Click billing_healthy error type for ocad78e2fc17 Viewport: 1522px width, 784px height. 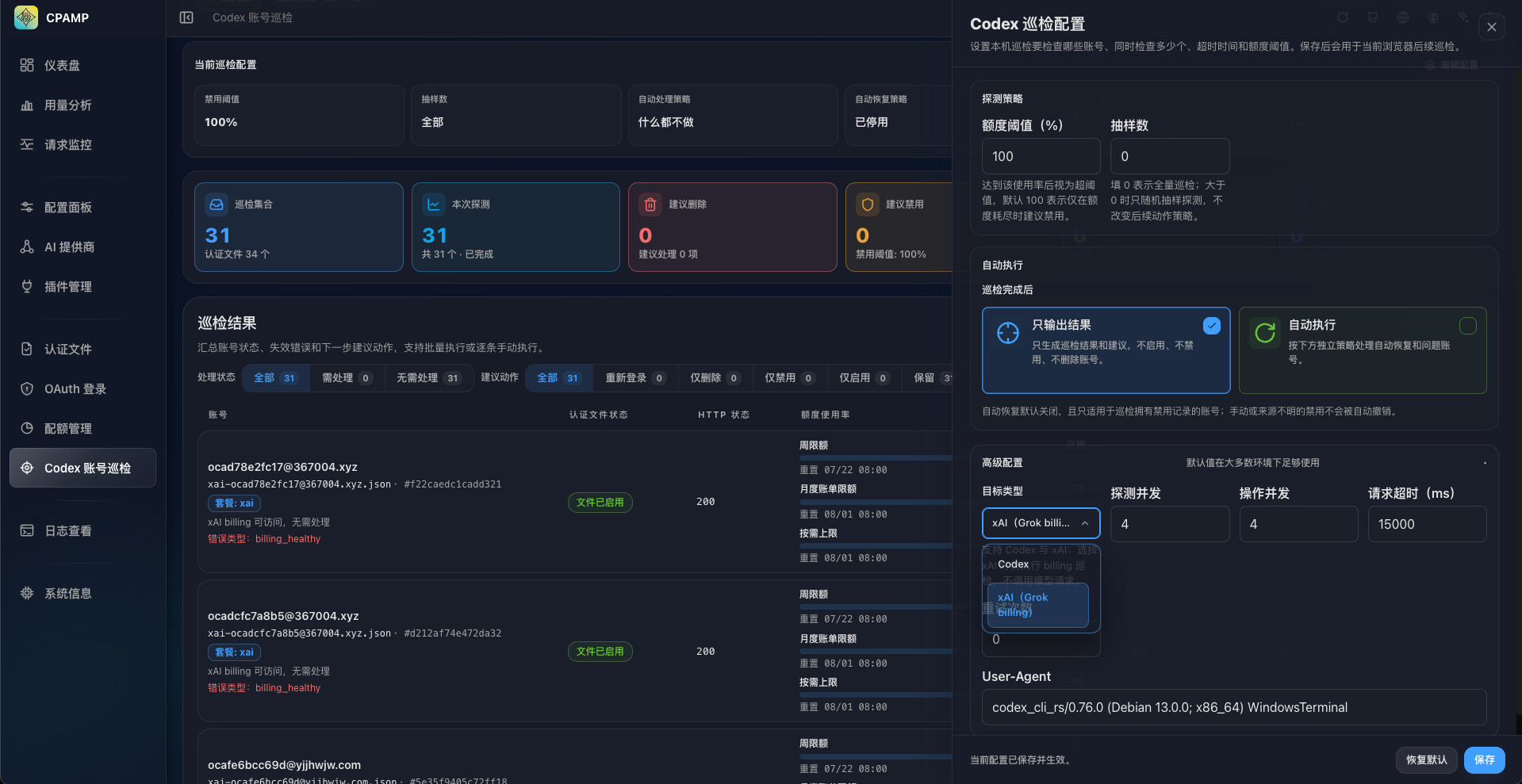coord(288,539)
